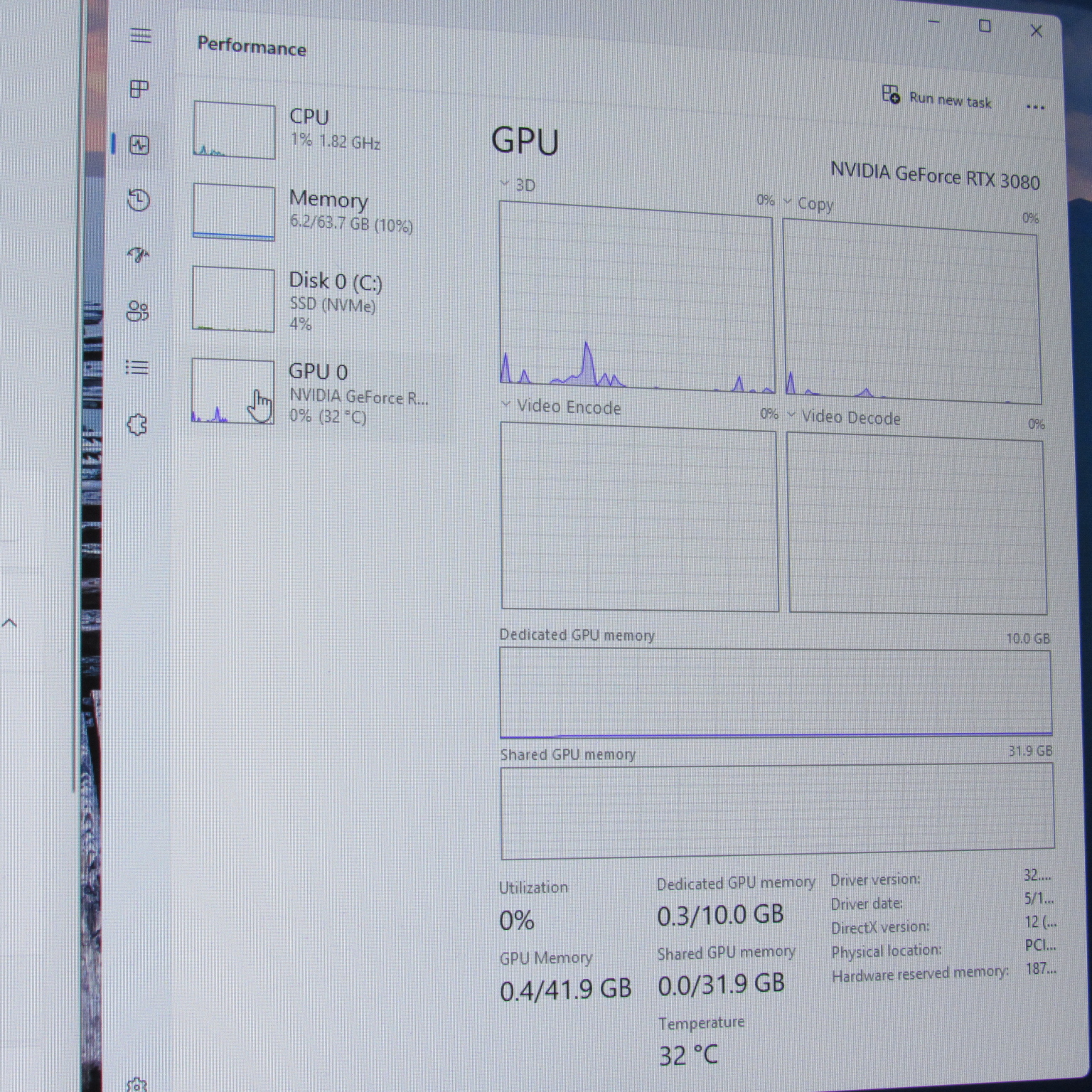Image resolution: width=1092 pixels, height=1092 pixels.
Task: Go to Startup apps icon
Action: click(x=139, y=255)
